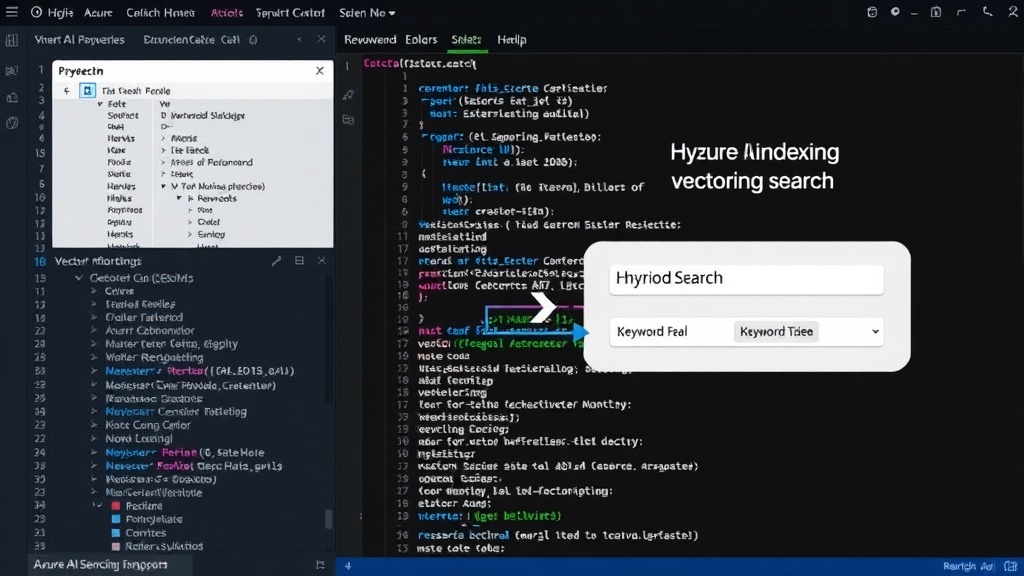The width and height of the screenshot is (1024, 576).
Task: Close the Pryeecin popup
Action: tap(319, 71)
